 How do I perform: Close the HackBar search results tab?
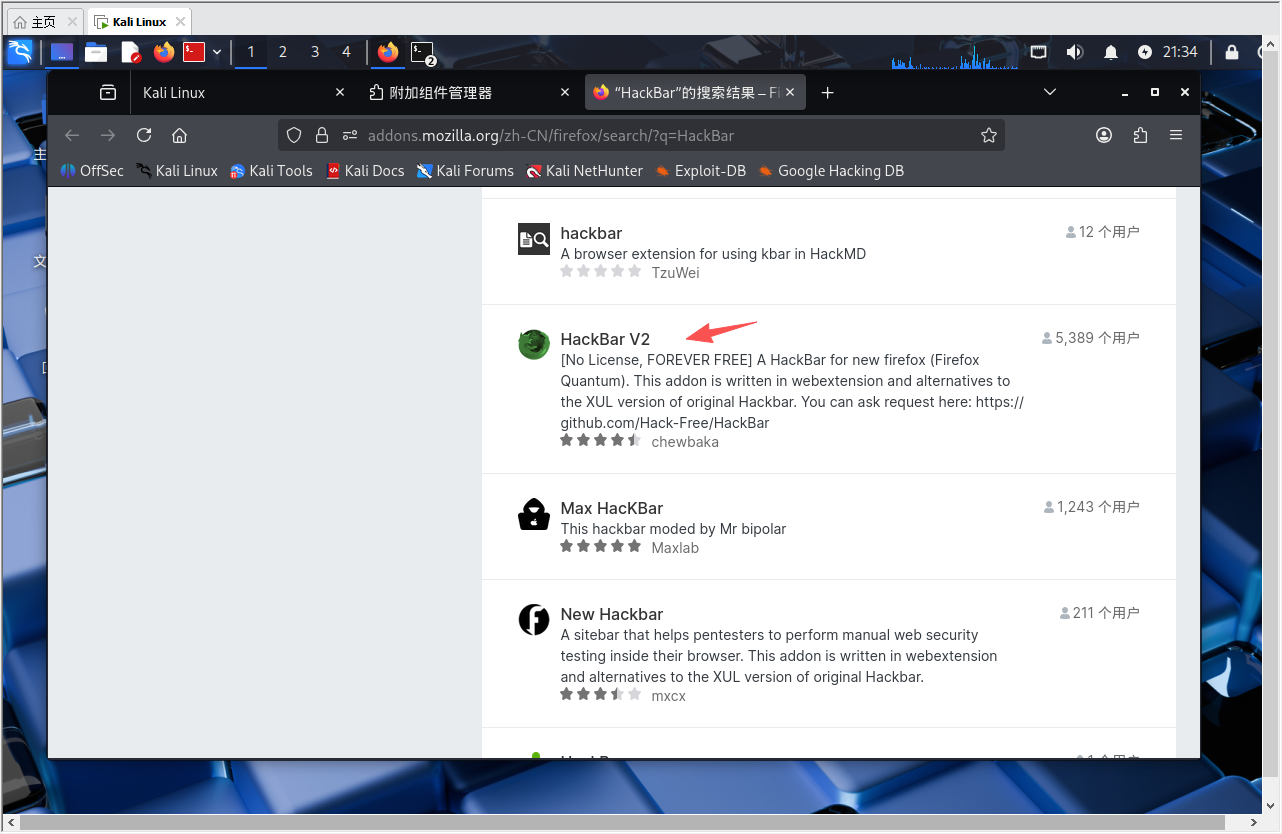coord(792,92)
